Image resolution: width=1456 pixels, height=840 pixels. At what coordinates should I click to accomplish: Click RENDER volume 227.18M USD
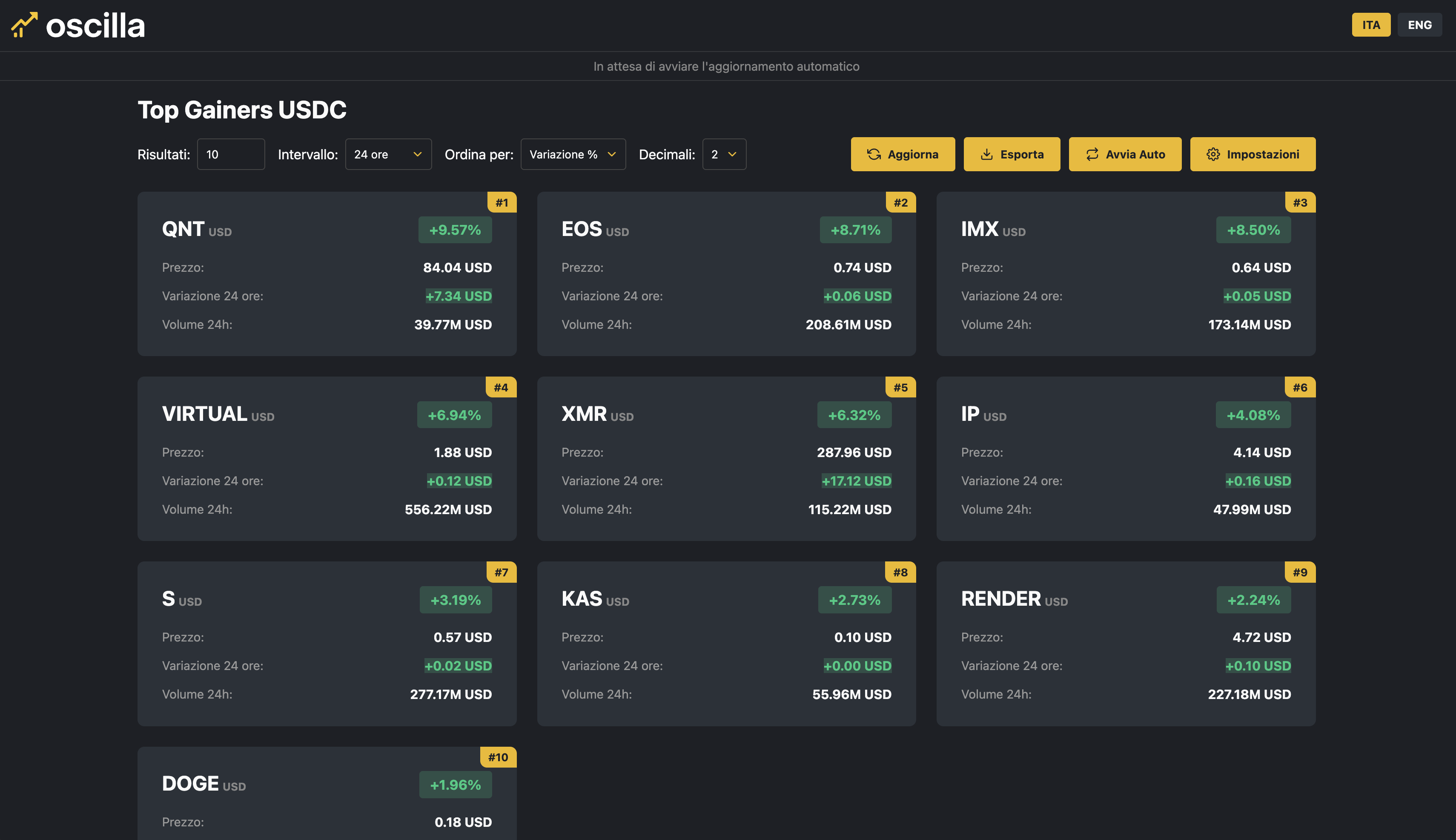tap(1249, 694)
